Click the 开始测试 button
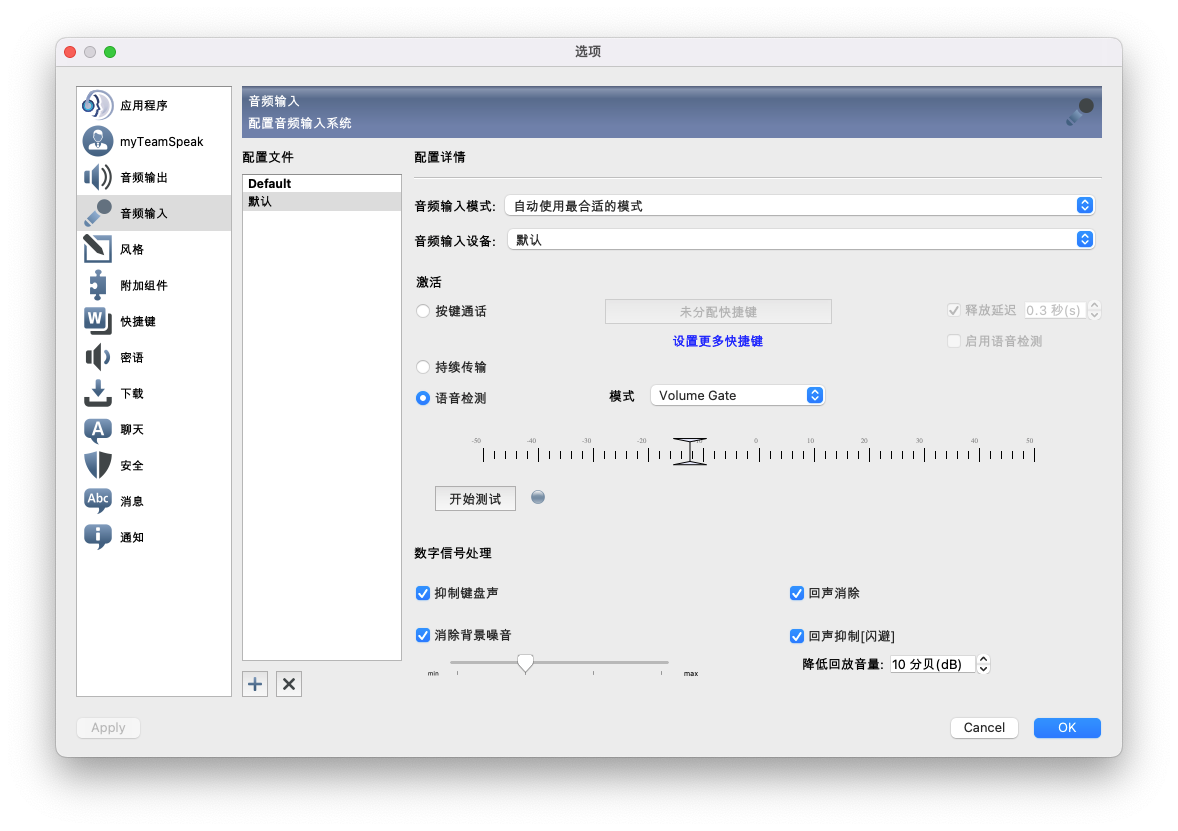Image resolution: width=1178 pixels, height=831 pixels. pyautogui.click(x=475, y=498)
